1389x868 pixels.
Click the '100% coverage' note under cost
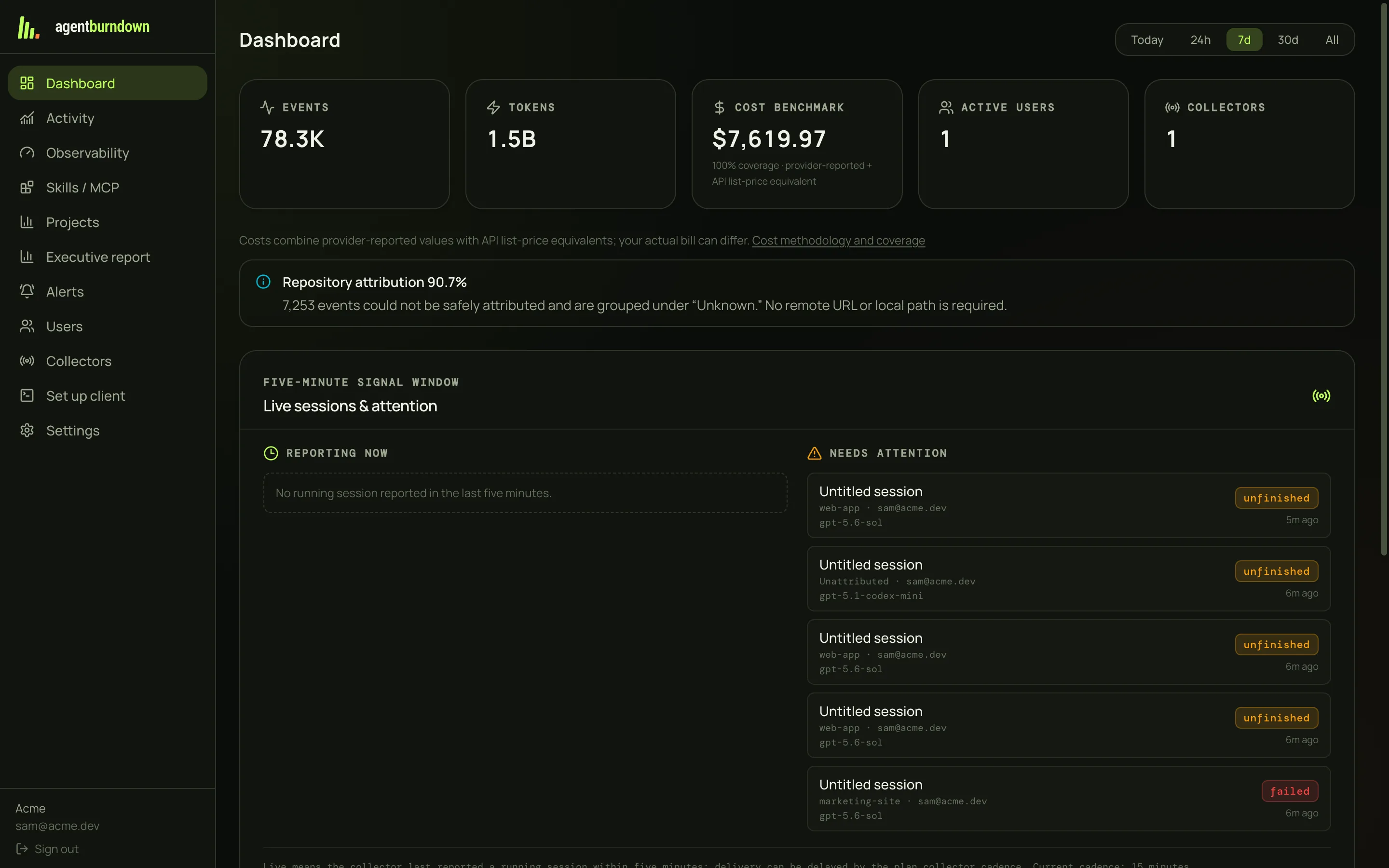point(791,174)
